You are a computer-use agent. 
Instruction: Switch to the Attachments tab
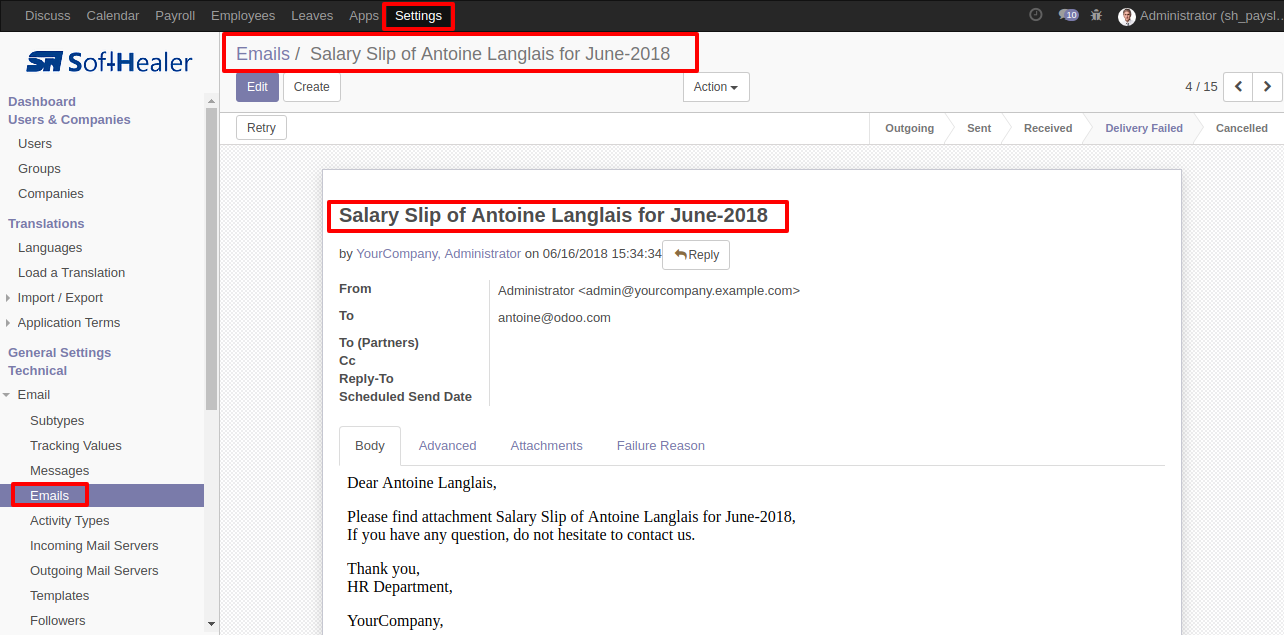tap(546, 446)
